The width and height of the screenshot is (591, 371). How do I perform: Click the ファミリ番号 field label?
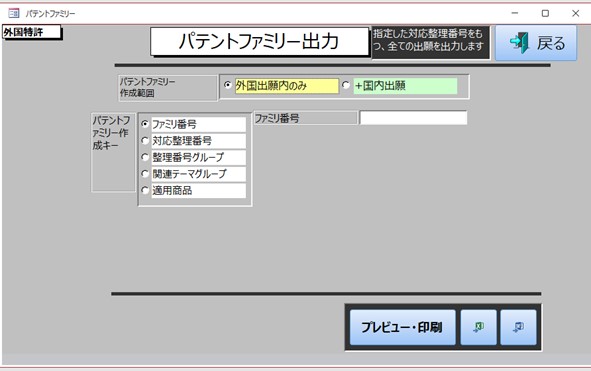(x=305, y=118)
